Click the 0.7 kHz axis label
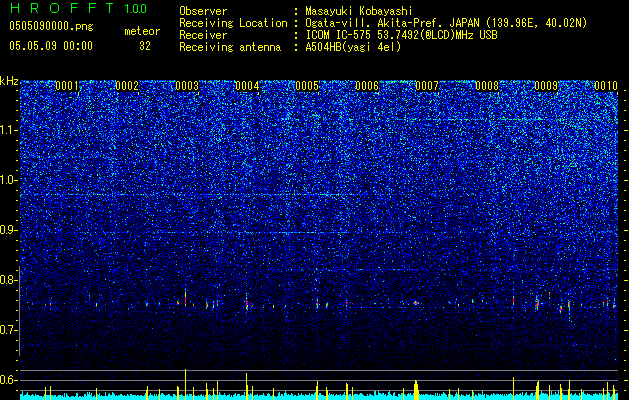 point(9,330)
